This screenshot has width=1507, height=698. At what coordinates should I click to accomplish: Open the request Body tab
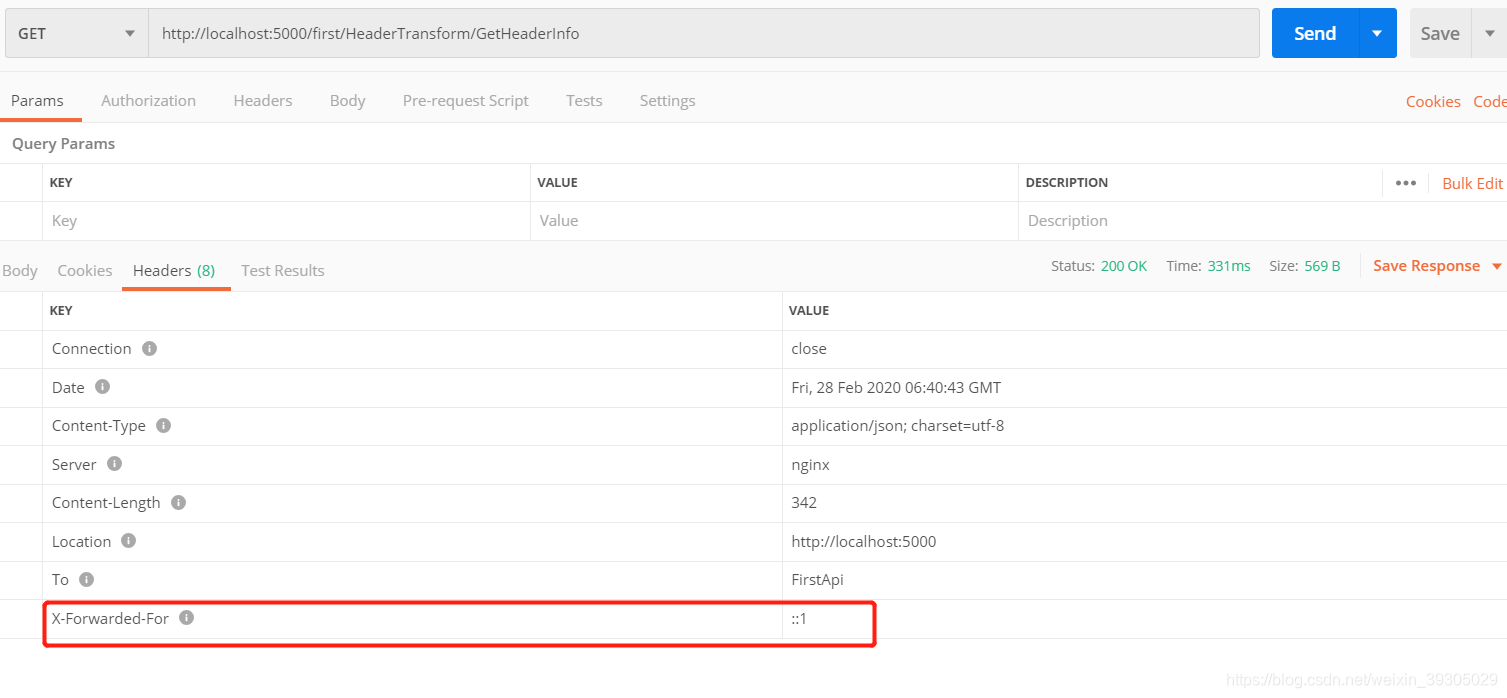coord(347,100)
